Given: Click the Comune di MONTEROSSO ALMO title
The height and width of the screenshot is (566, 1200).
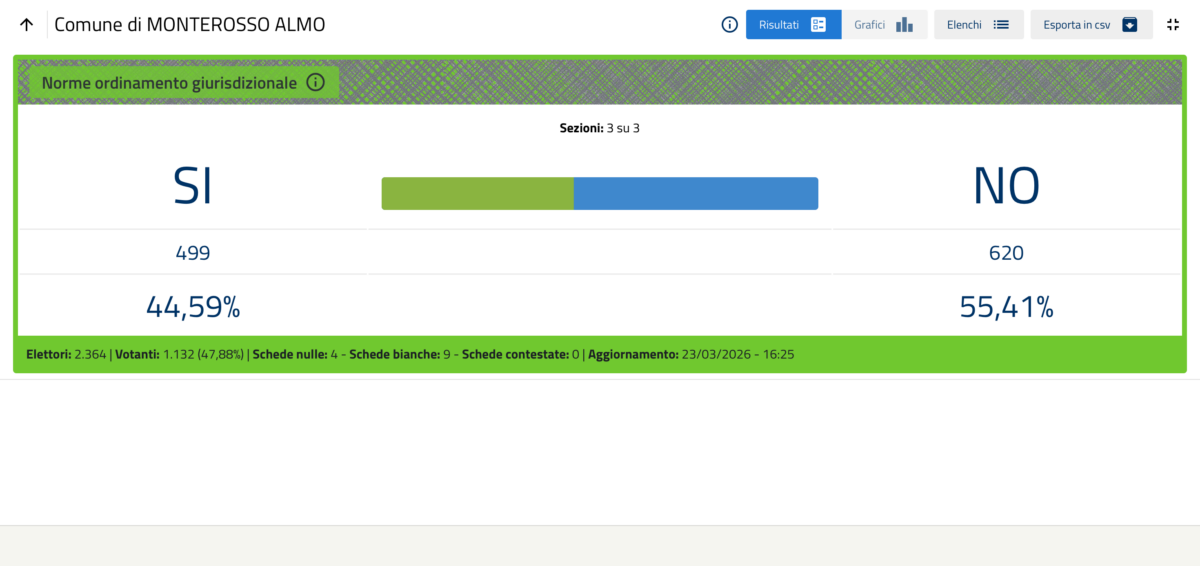Looking at the screenshot, I should pyautogui.click(x=189, y=25).
